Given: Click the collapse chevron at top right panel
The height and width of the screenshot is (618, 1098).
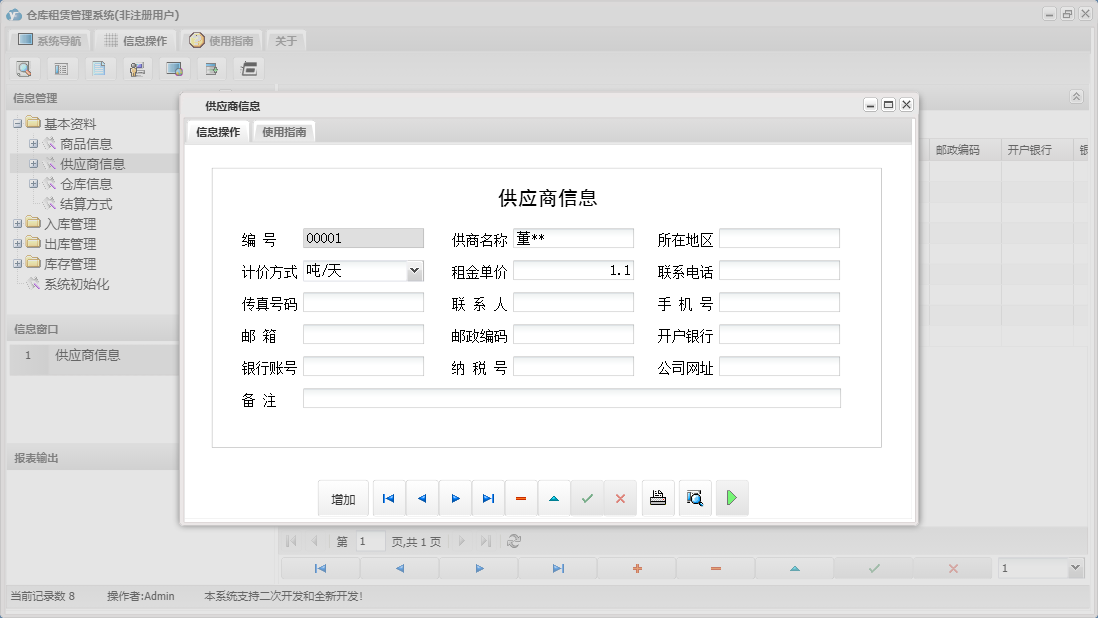Looking at the screenshot, I should (x=1076, y=96).
